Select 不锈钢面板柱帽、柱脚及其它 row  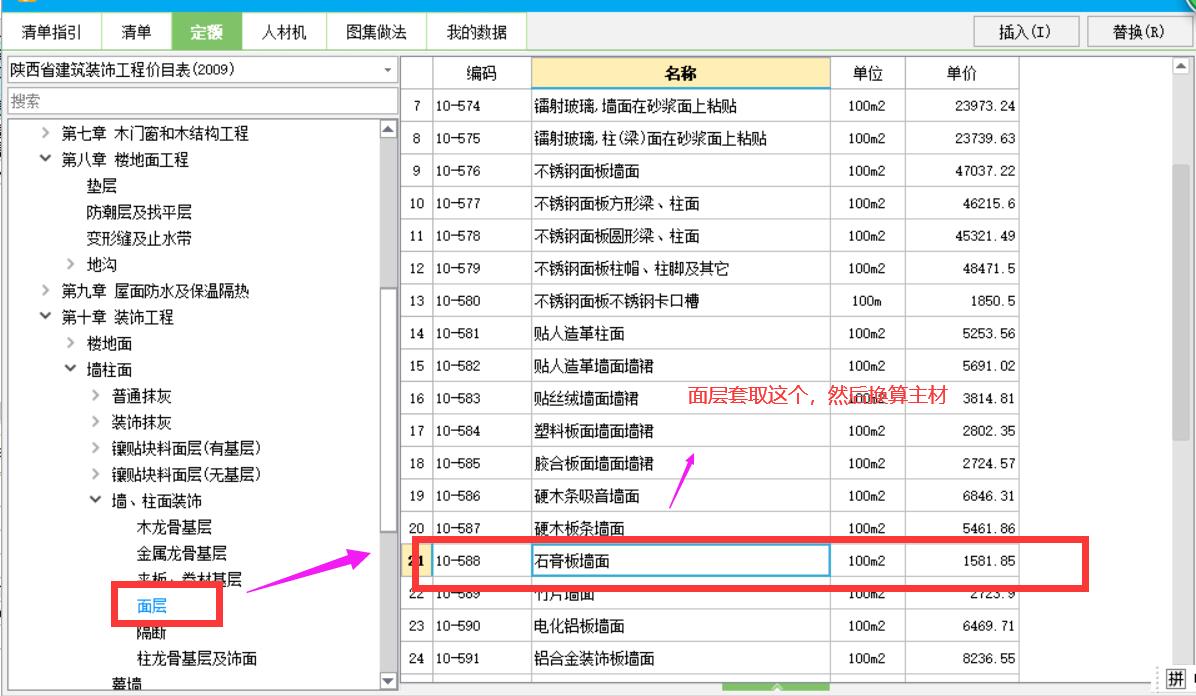click(710, 269)
